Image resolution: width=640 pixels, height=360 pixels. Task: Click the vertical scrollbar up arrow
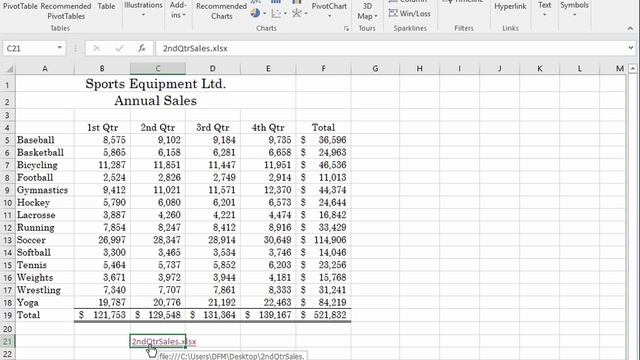coord(633,69)
